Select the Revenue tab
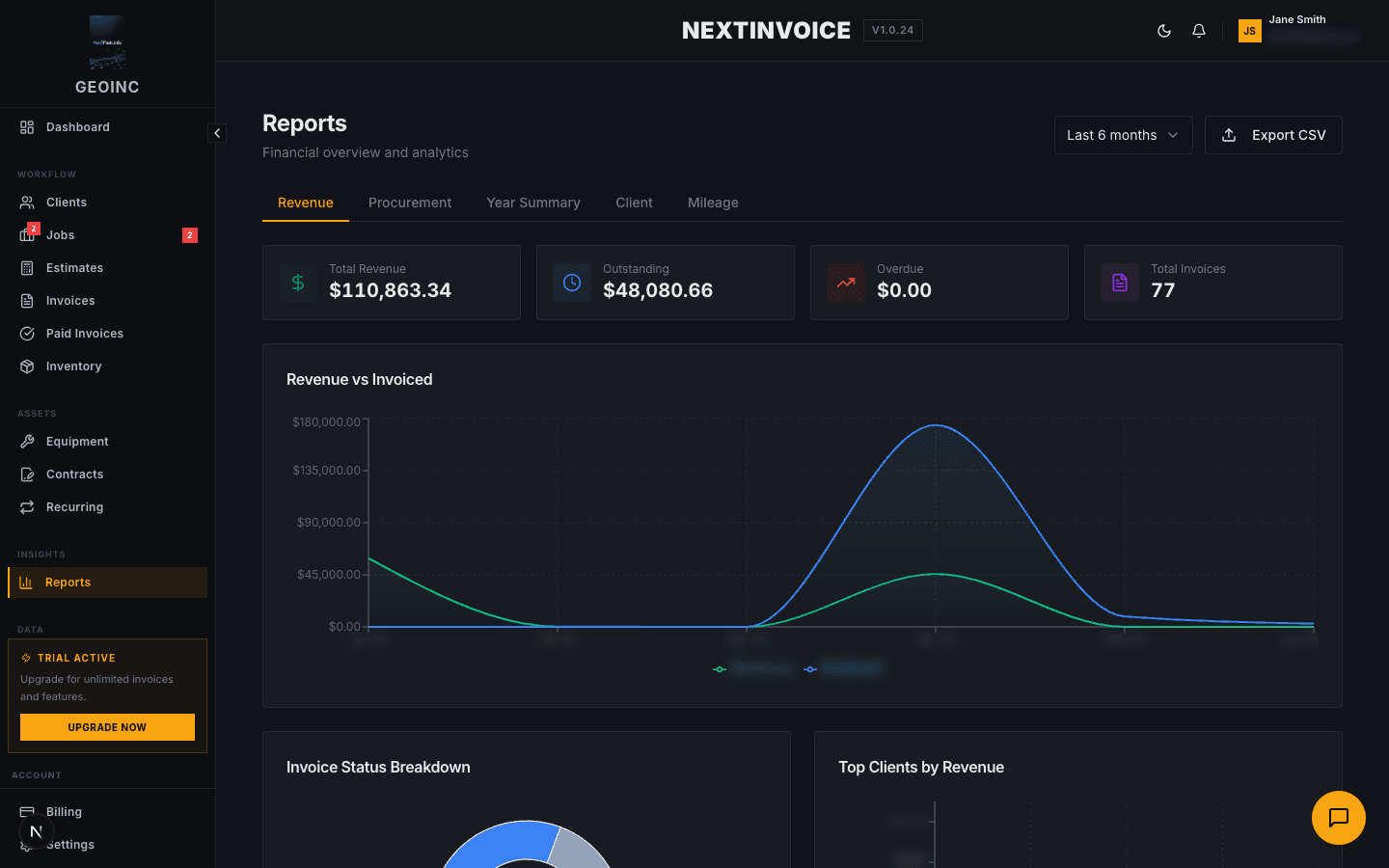The image size is (1389, 868). click(x=306, y=203)
